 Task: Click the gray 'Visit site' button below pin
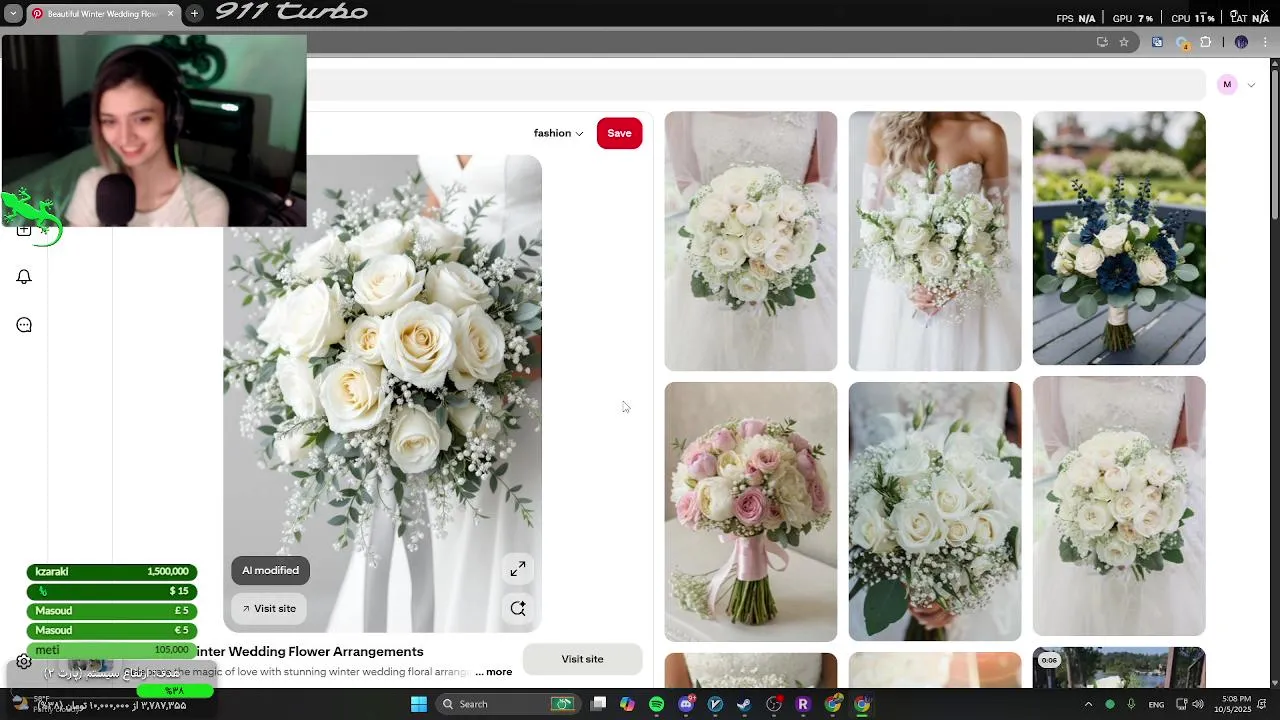[x=582, y=659]
